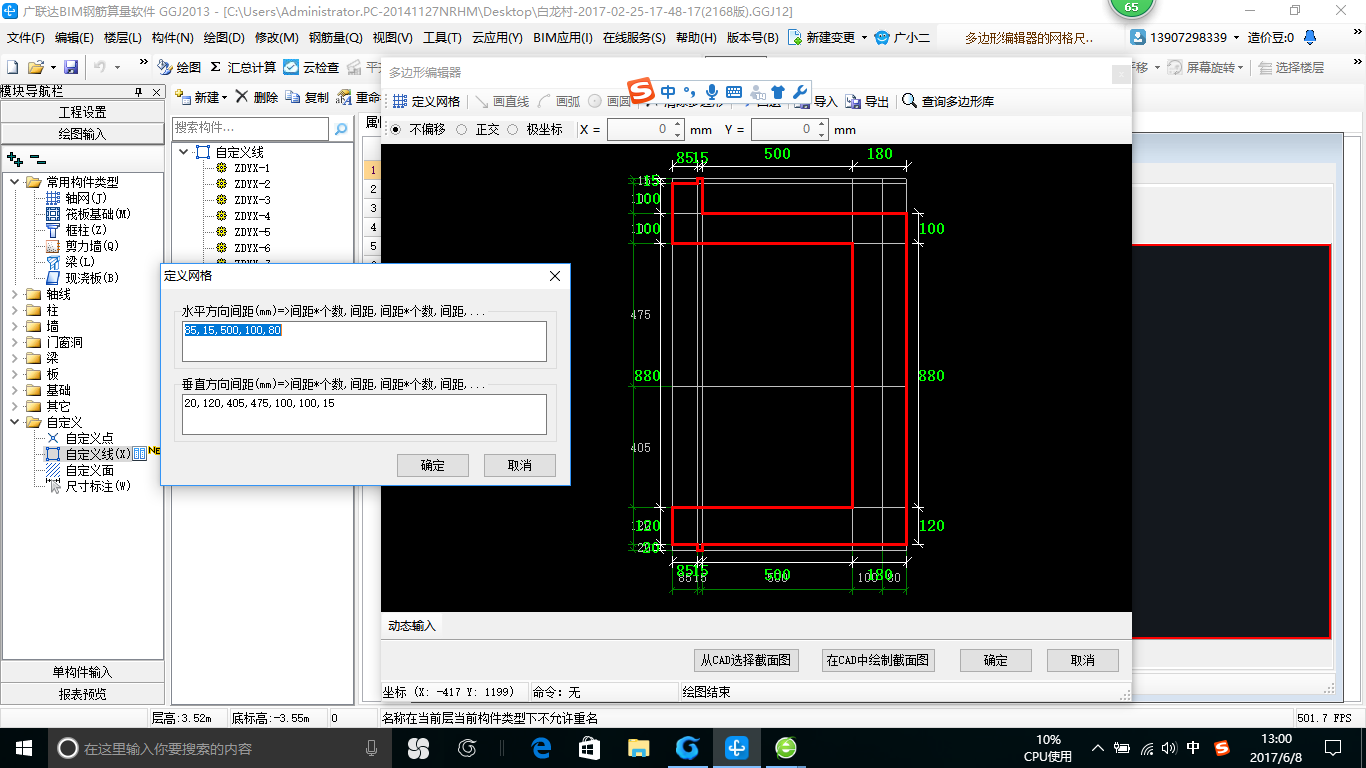Click the search magnifier beside 搜索构件
The width and height of the screenshot is (1366, 768).
[x=341, y=128]
